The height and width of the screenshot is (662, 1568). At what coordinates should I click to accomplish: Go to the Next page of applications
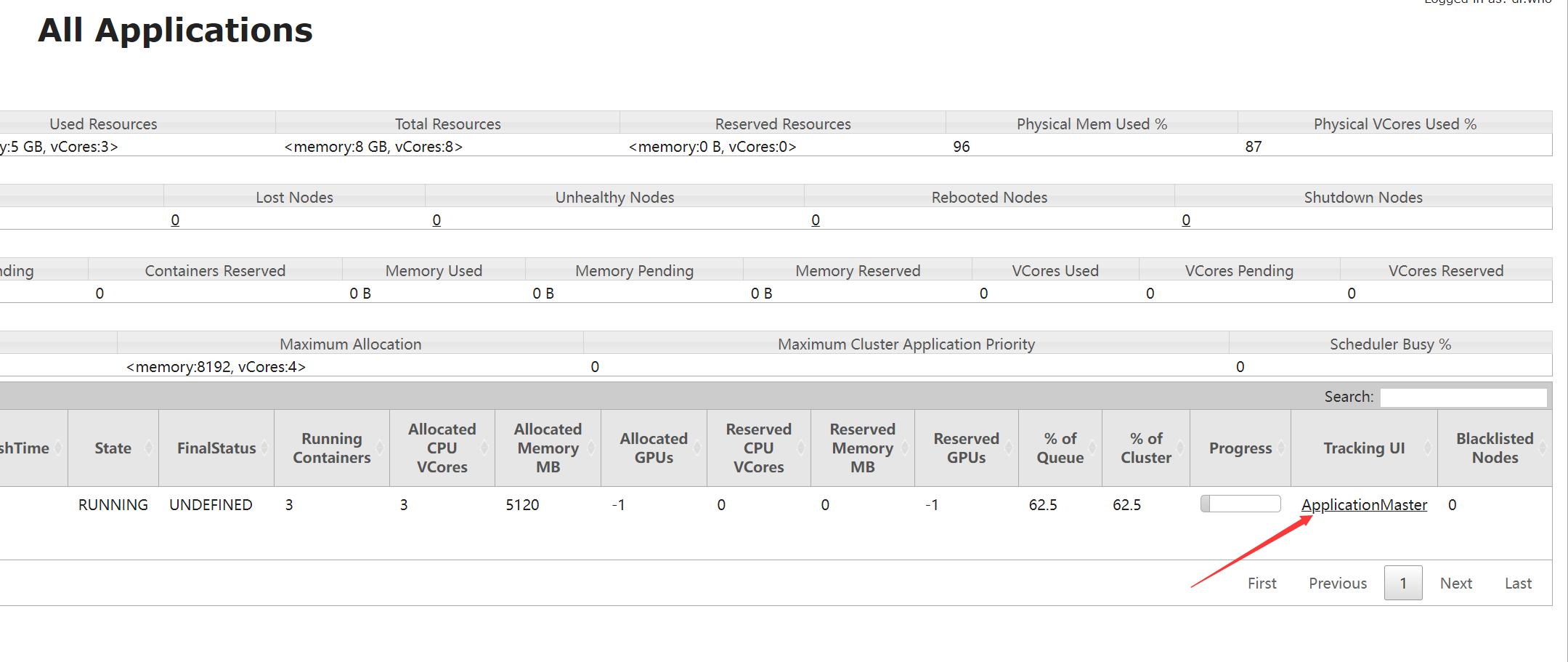(1455, 584)
